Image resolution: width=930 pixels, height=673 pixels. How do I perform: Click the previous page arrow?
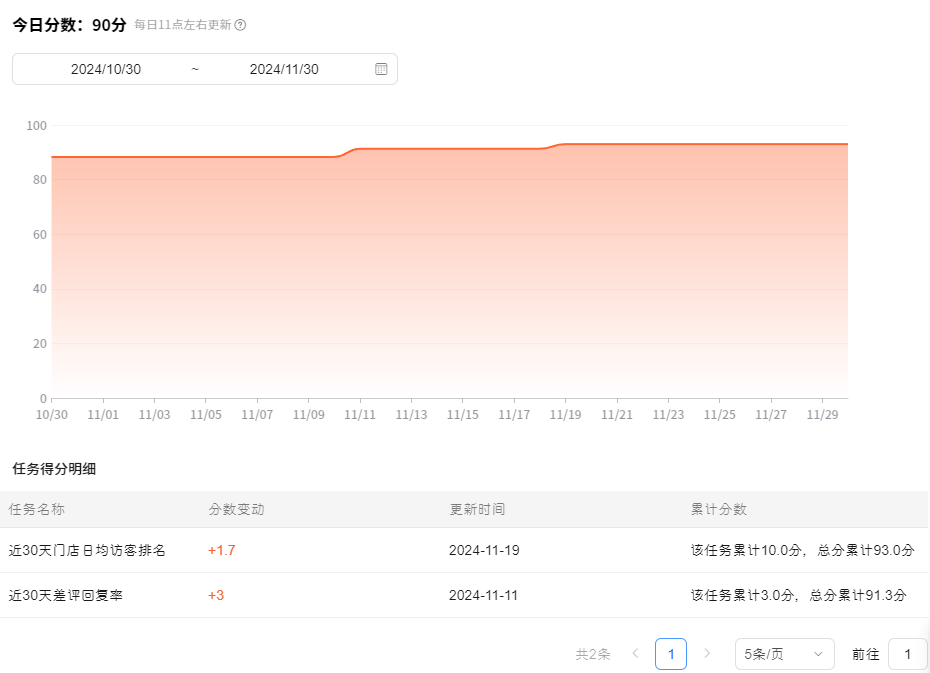(x=635, y=654)
